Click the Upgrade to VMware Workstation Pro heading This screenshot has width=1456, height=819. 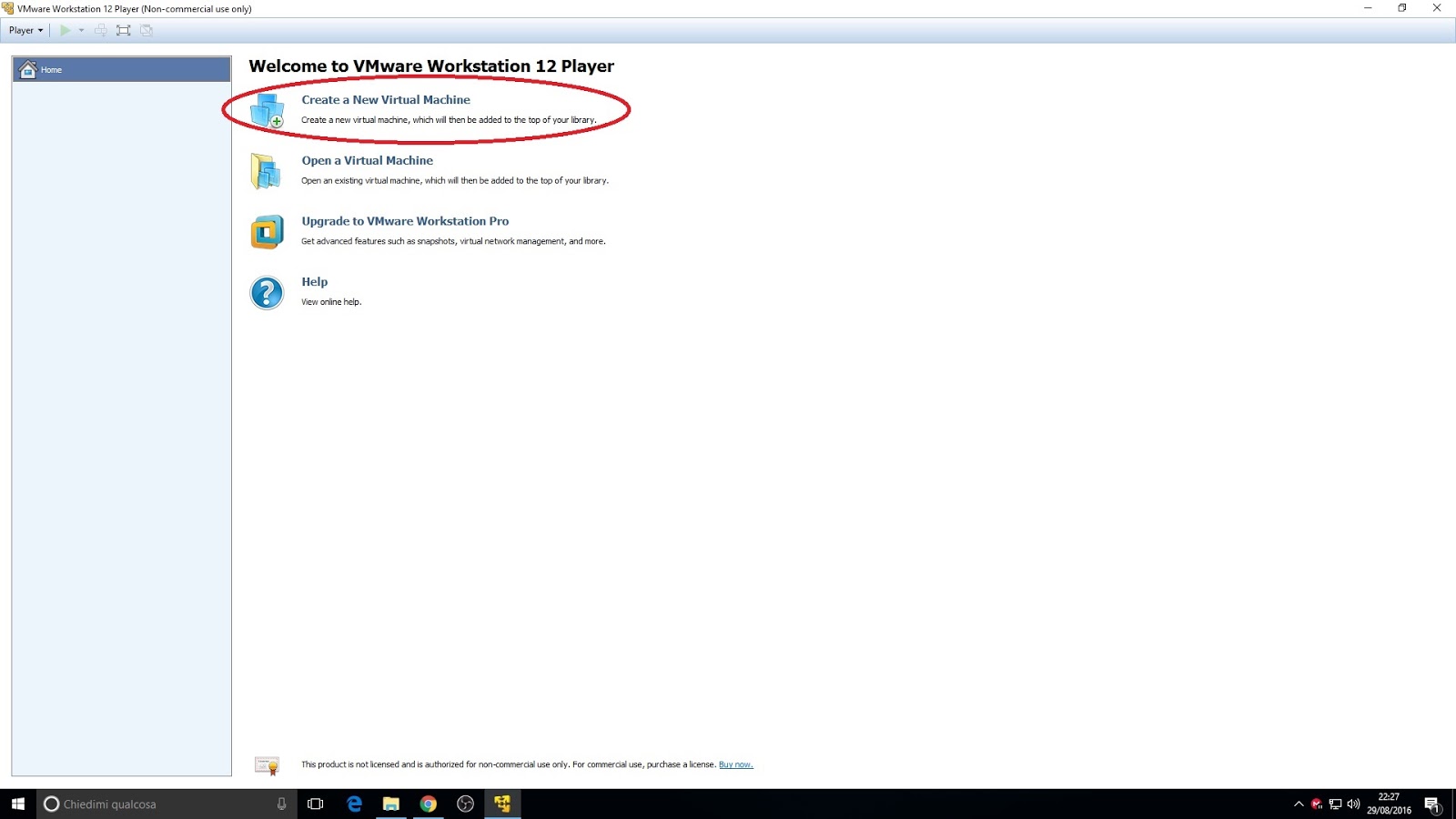click(405, 221)
